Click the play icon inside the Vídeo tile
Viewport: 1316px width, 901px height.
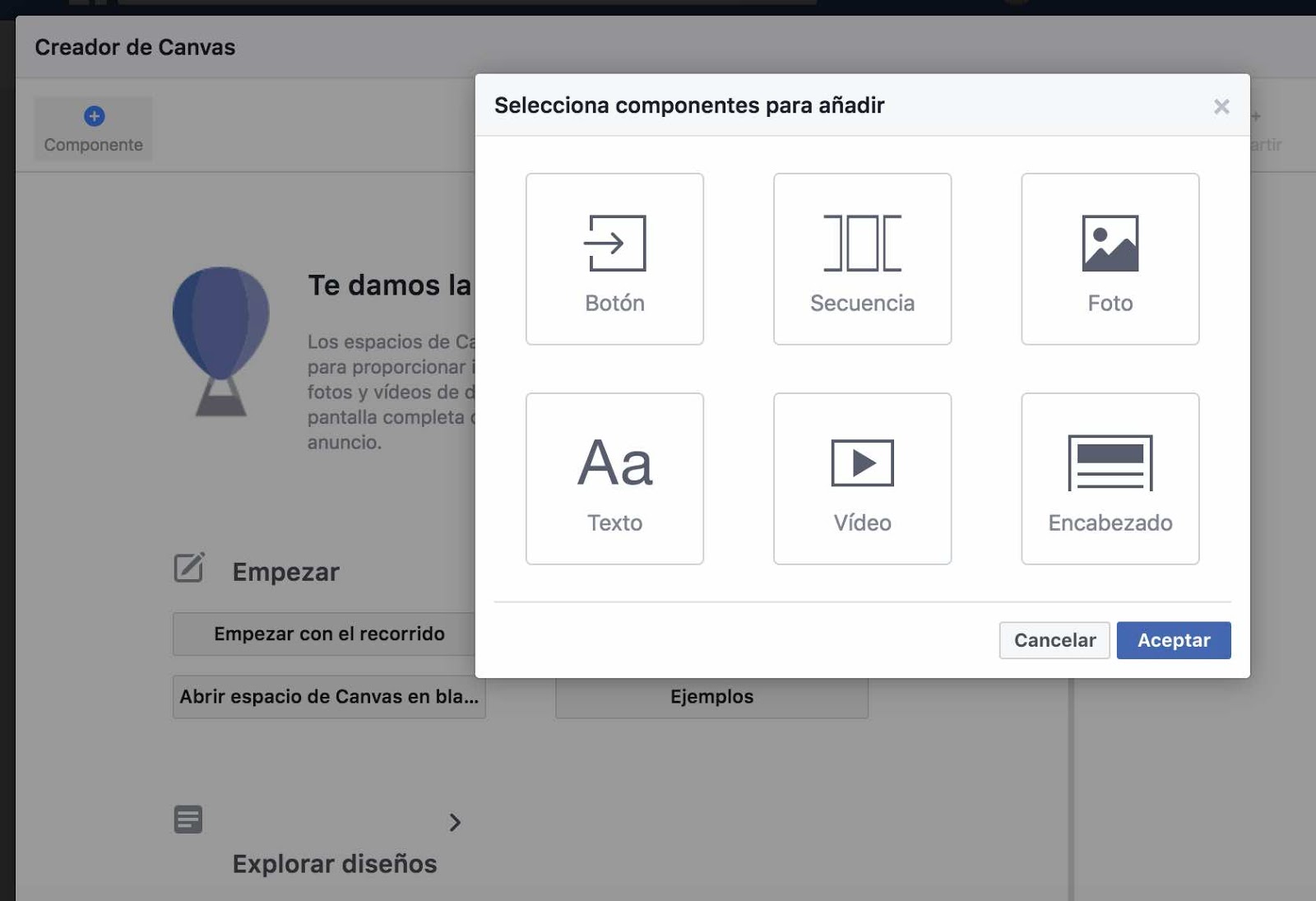[862, 463]
